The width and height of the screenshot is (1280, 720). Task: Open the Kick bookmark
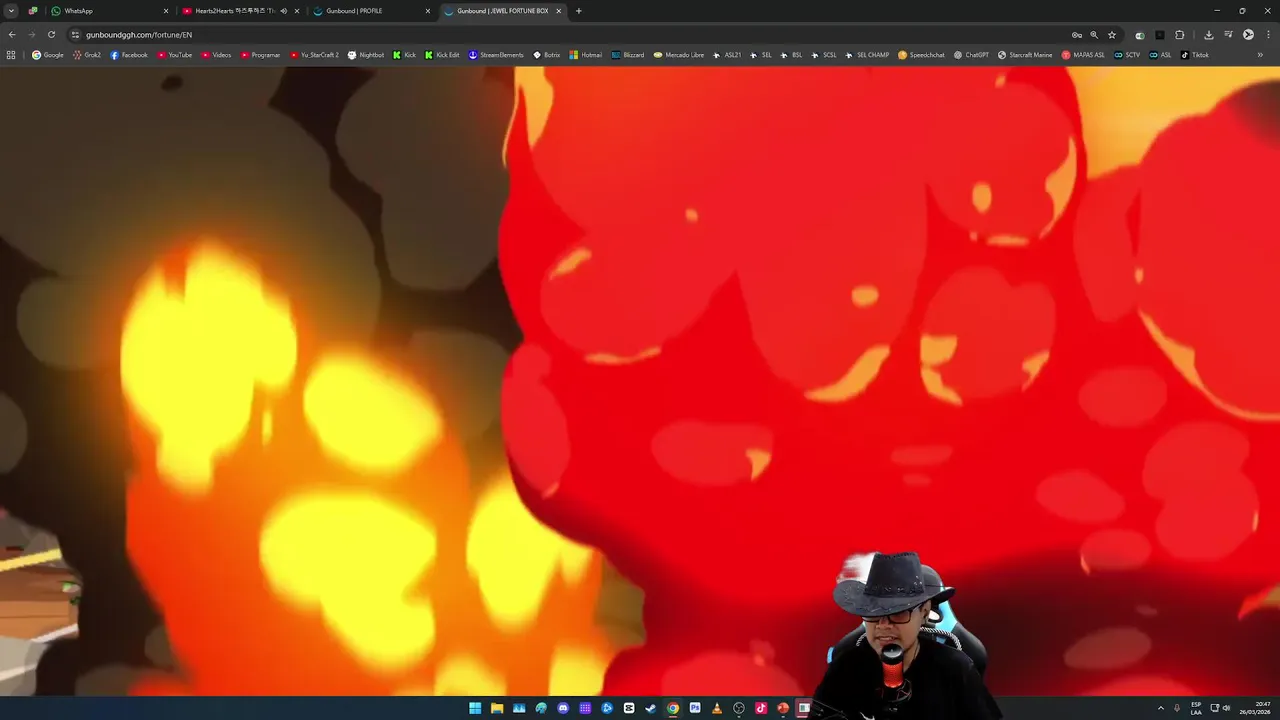click(404, 55)
